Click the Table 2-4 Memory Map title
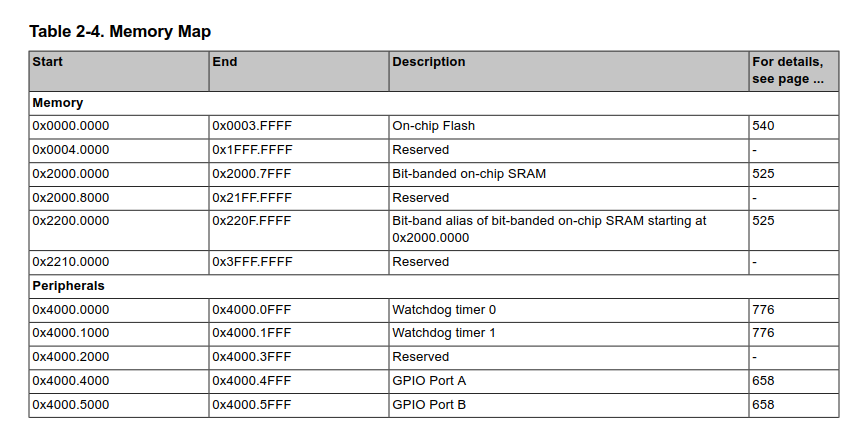Screen dimensions: 857x421 click(x=120, y=32)
